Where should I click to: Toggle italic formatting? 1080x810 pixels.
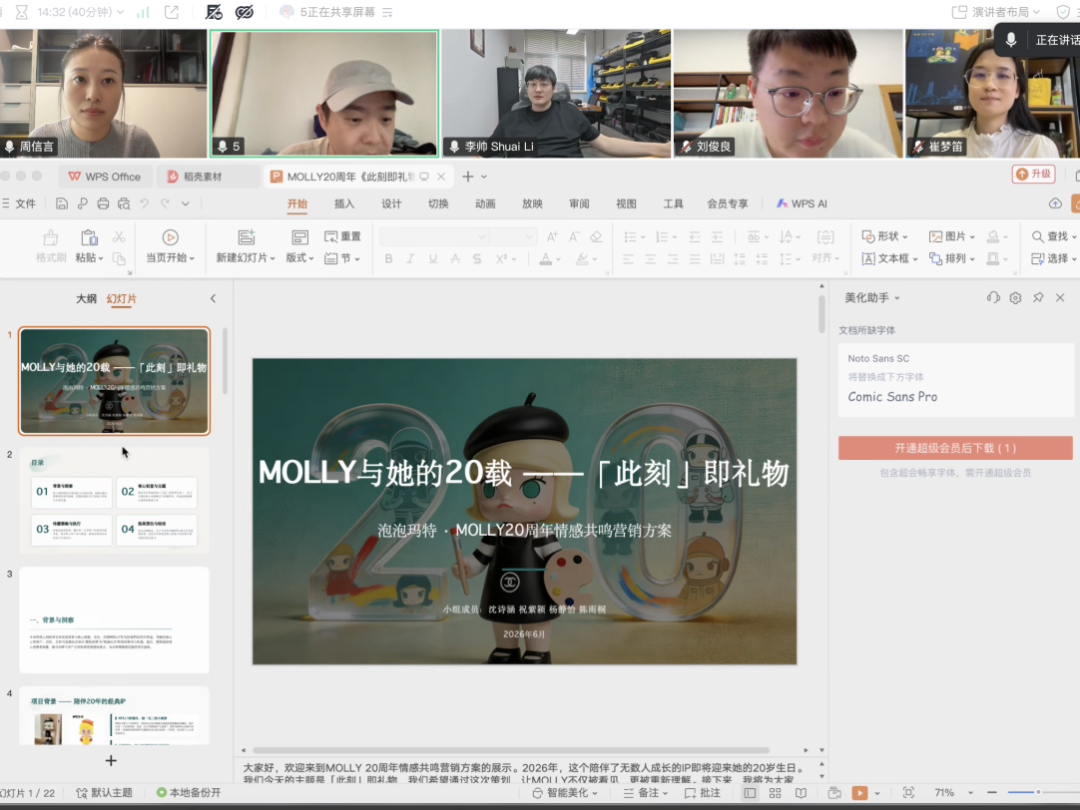coord(411,258)
